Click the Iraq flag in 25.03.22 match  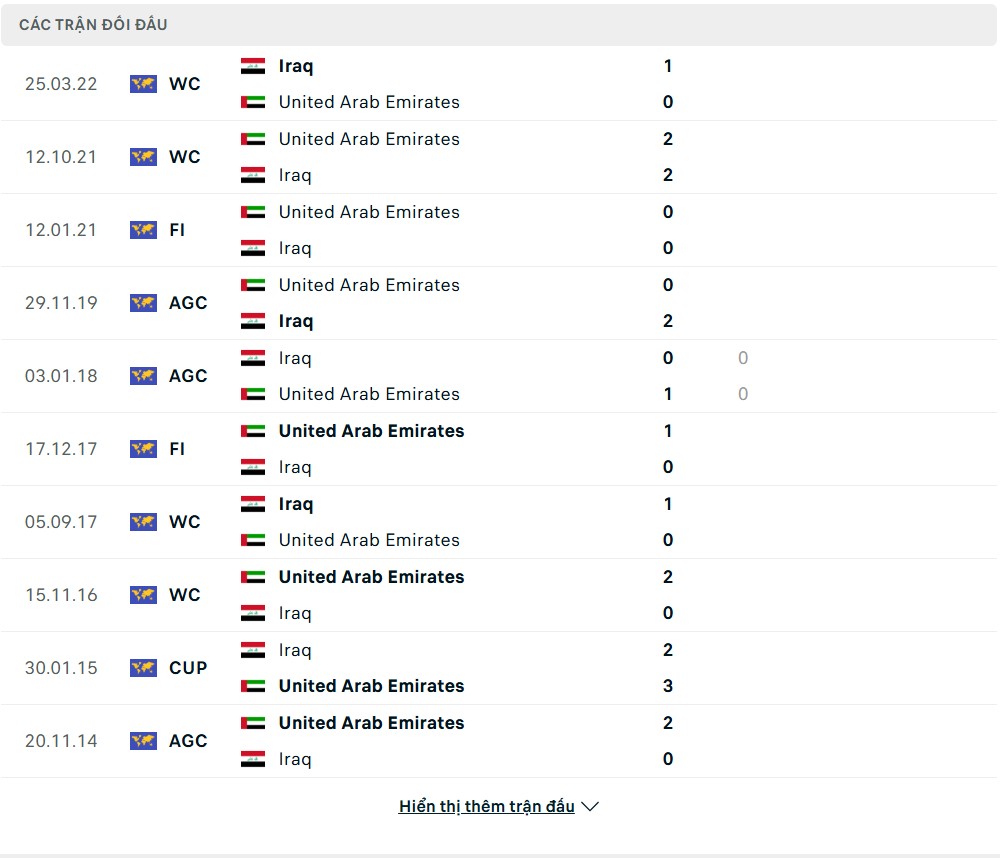(x=253, y=66)
